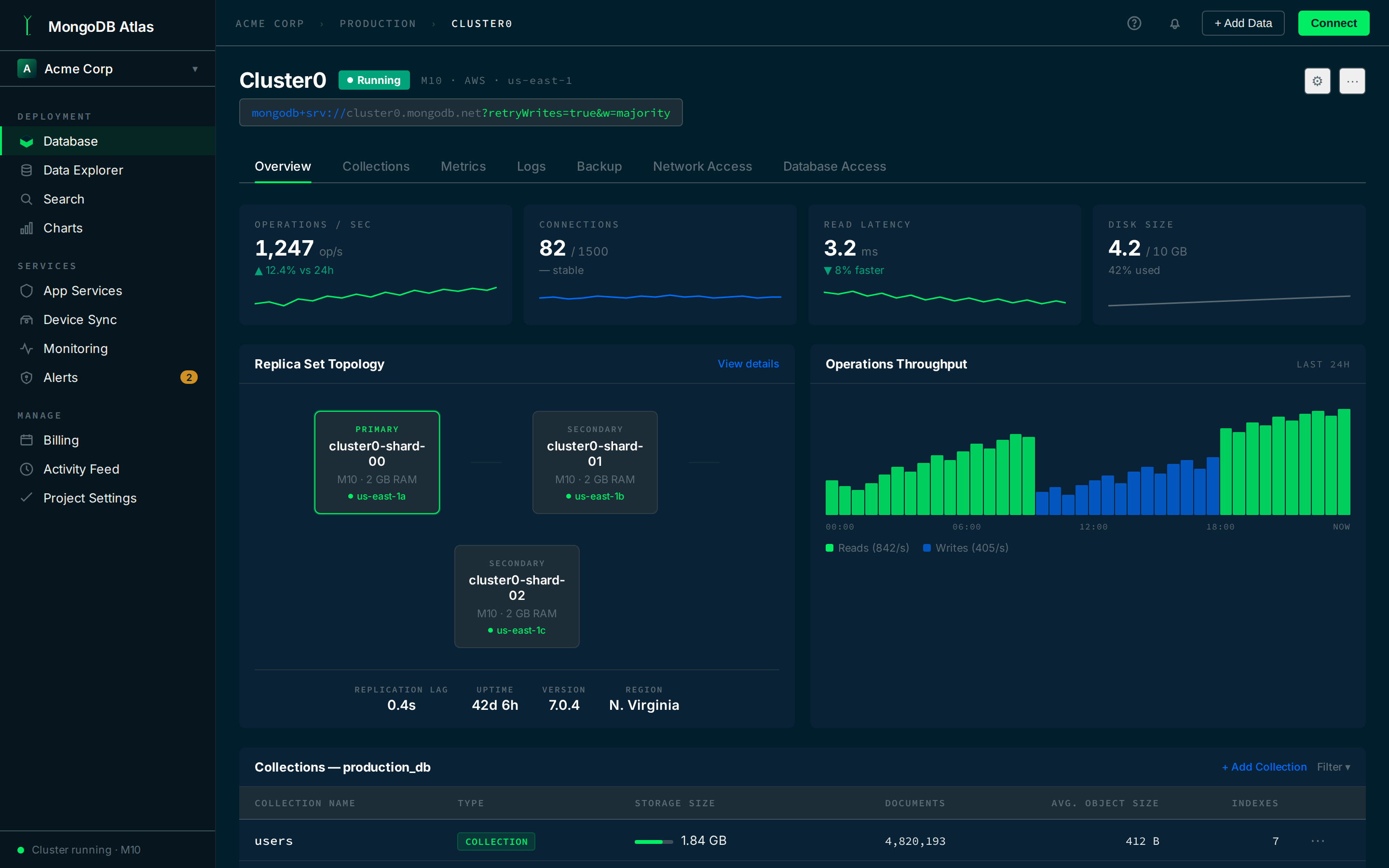
Task: Click the App Services shield icon
Action: (x=27, y=290)
